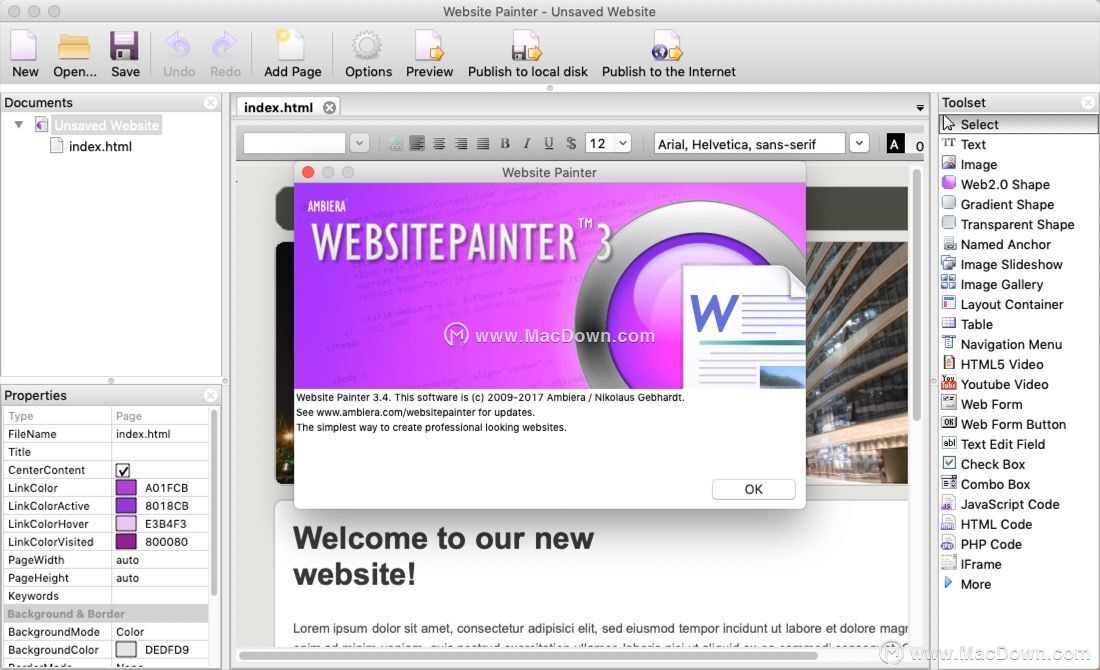Screen dimensions: 1100x670
Task: Click OK in the Website Painter dialog
Action: point(753,489)
